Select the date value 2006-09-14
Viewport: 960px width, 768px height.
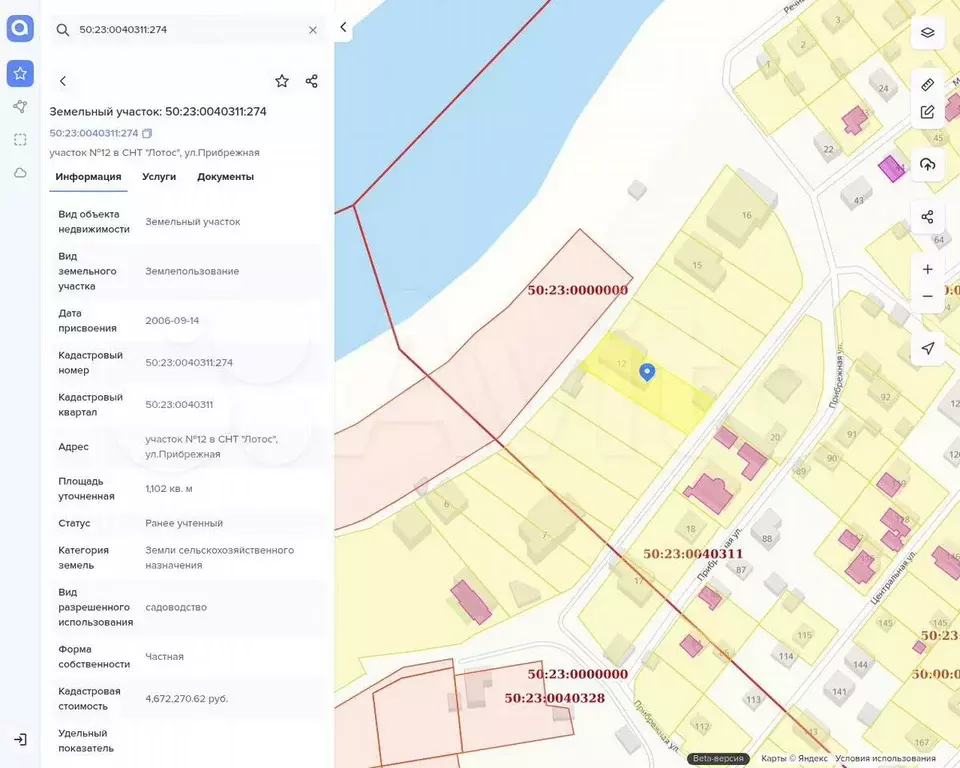point(172,320)
